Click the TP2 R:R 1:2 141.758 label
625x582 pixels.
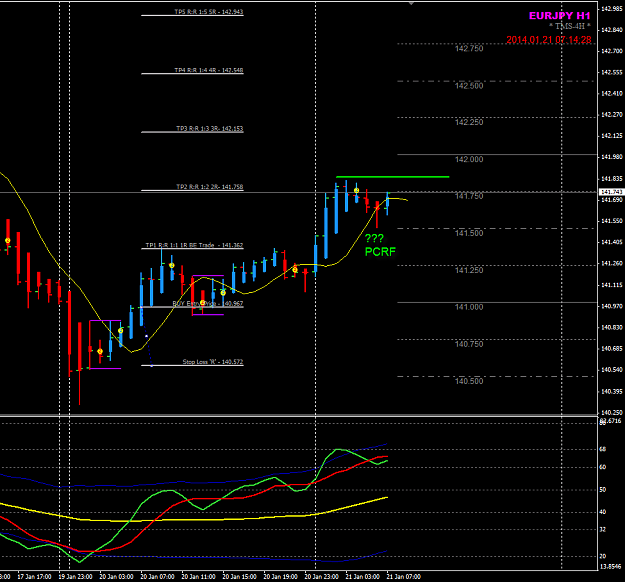(x=210, y=187)
